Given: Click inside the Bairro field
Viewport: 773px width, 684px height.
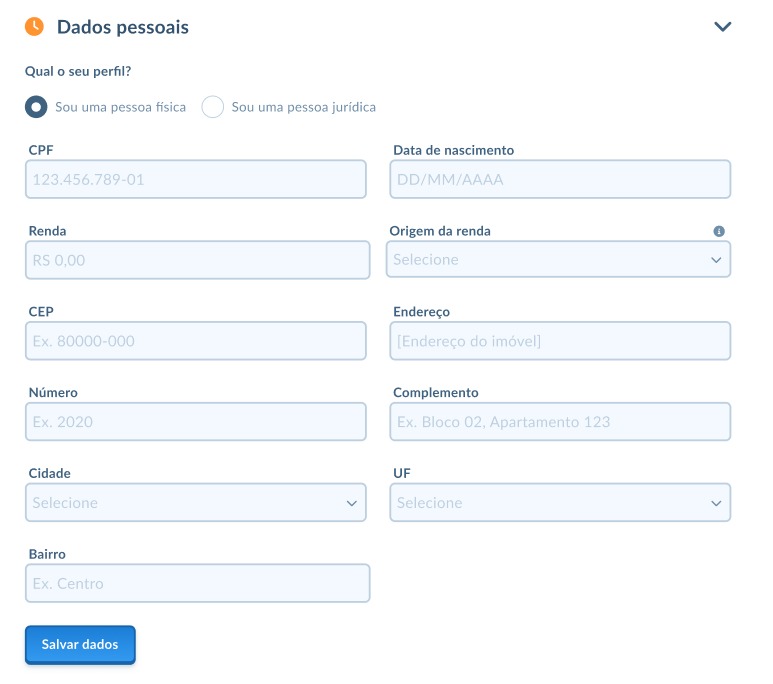Looking at the screenshot, I should tap(197, 584).
